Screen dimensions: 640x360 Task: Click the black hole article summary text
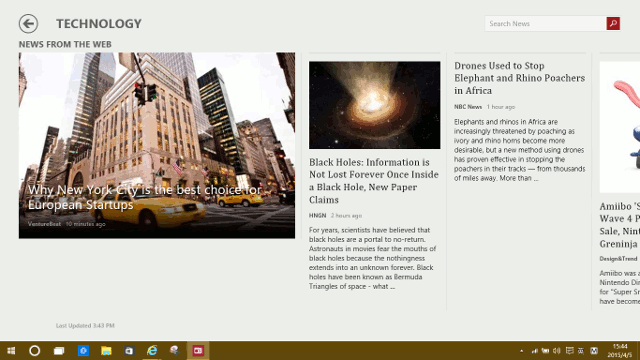tap(372, 258)
